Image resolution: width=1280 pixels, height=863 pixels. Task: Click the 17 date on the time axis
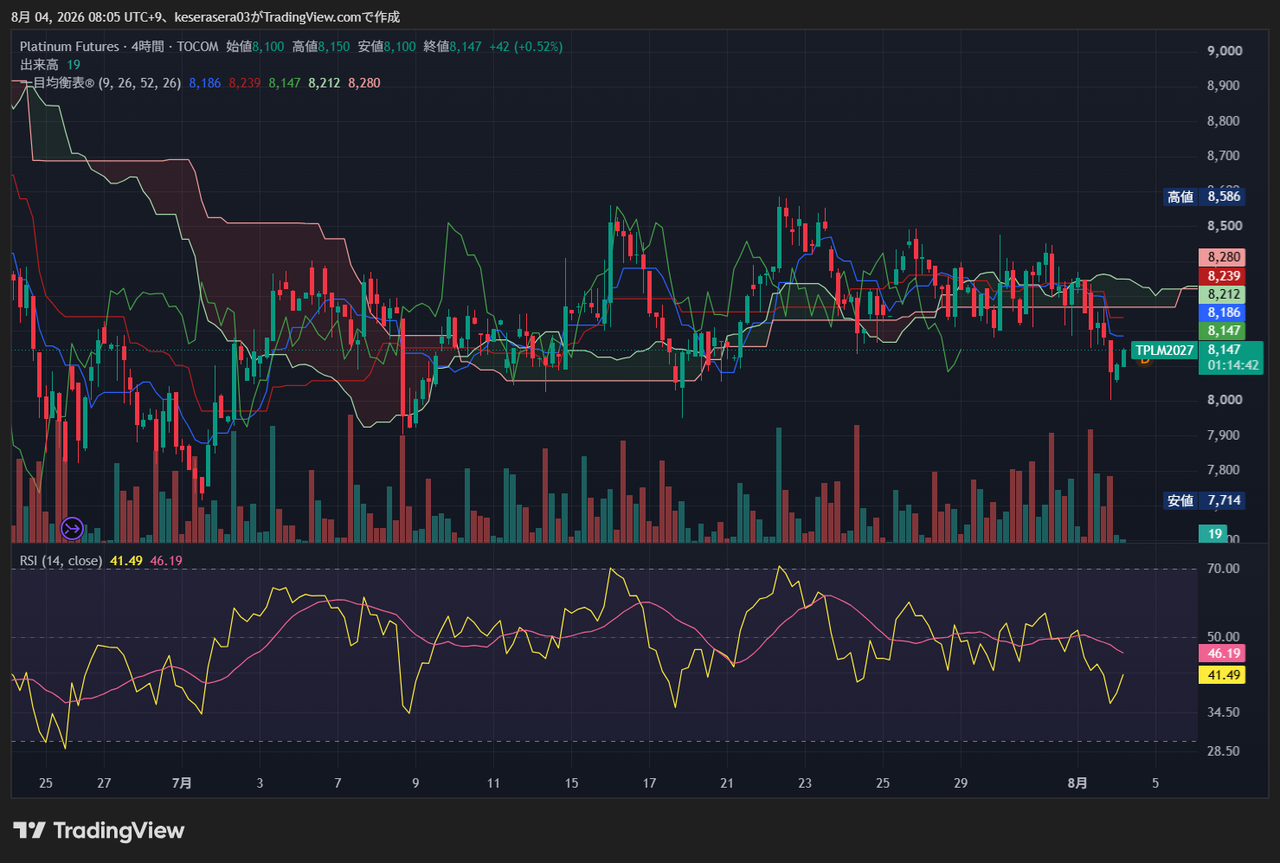[x=649, y=783]
